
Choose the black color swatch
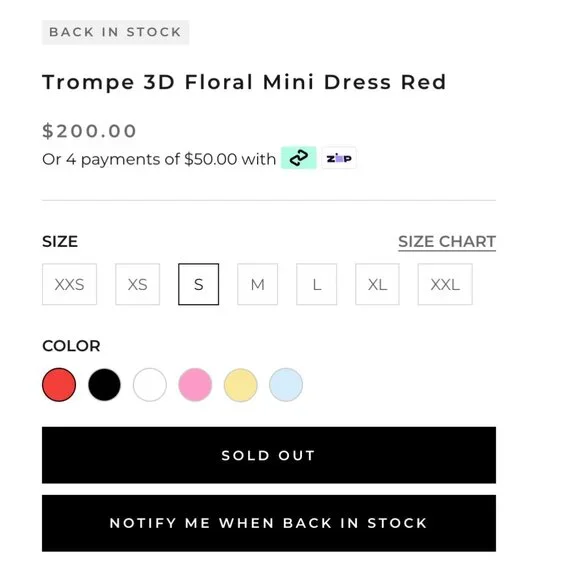click(x=104, y=385)
